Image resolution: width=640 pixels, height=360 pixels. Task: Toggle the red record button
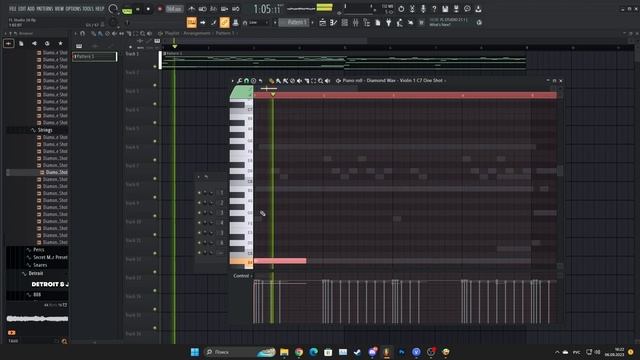click(x=160, y=9)
